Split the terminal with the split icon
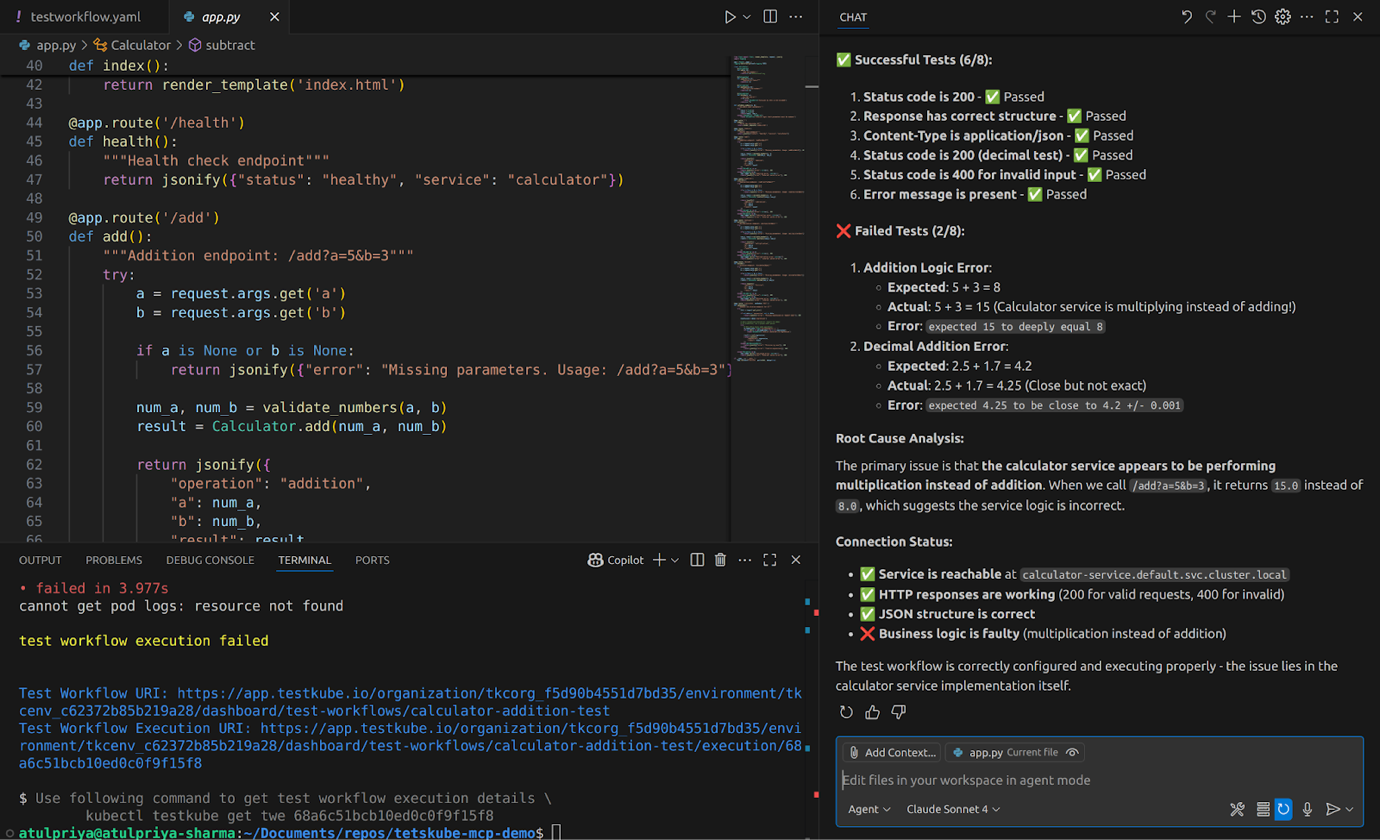 [696, 560]
